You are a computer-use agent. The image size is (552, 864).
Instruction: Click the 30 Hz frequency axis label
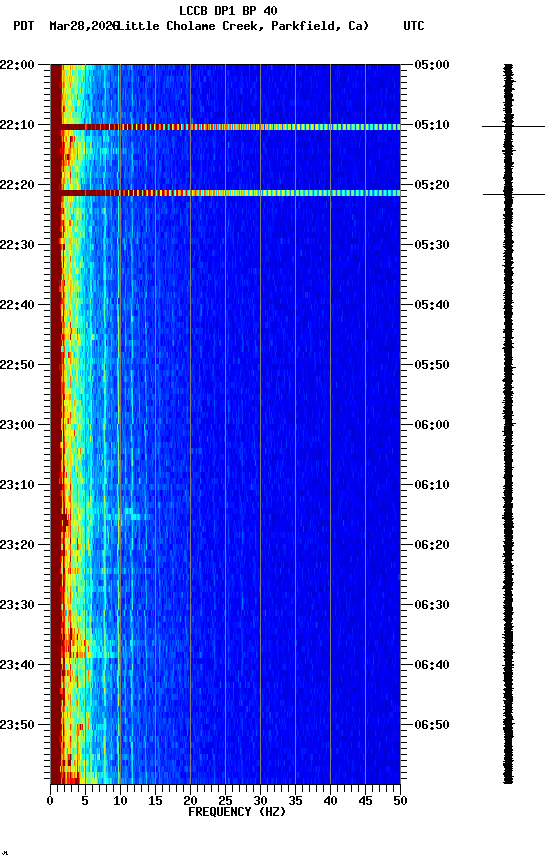click(x=260, y=801)
